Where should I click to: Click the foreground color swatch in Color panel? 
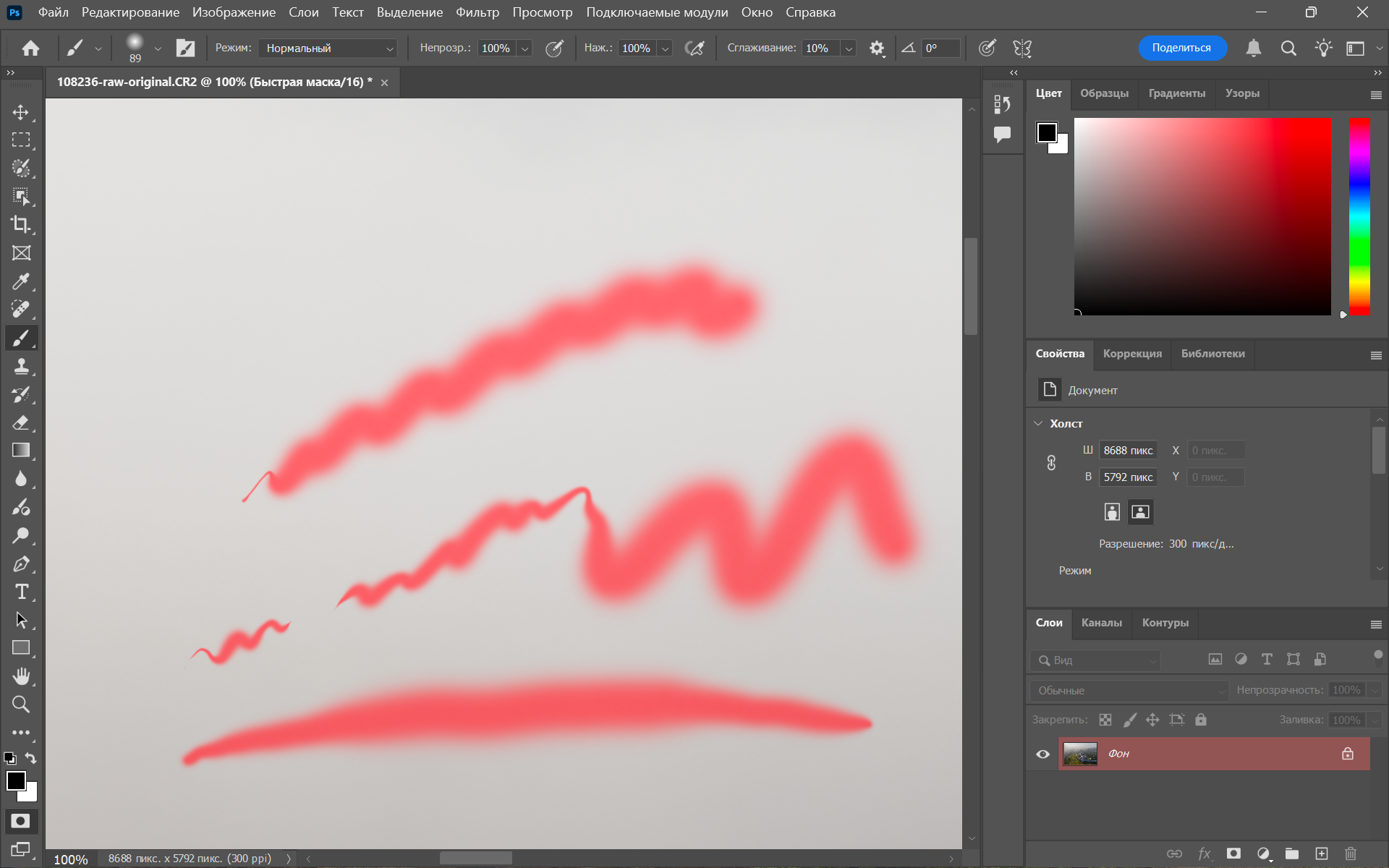pyautogui.click(x=1046, y=132)
